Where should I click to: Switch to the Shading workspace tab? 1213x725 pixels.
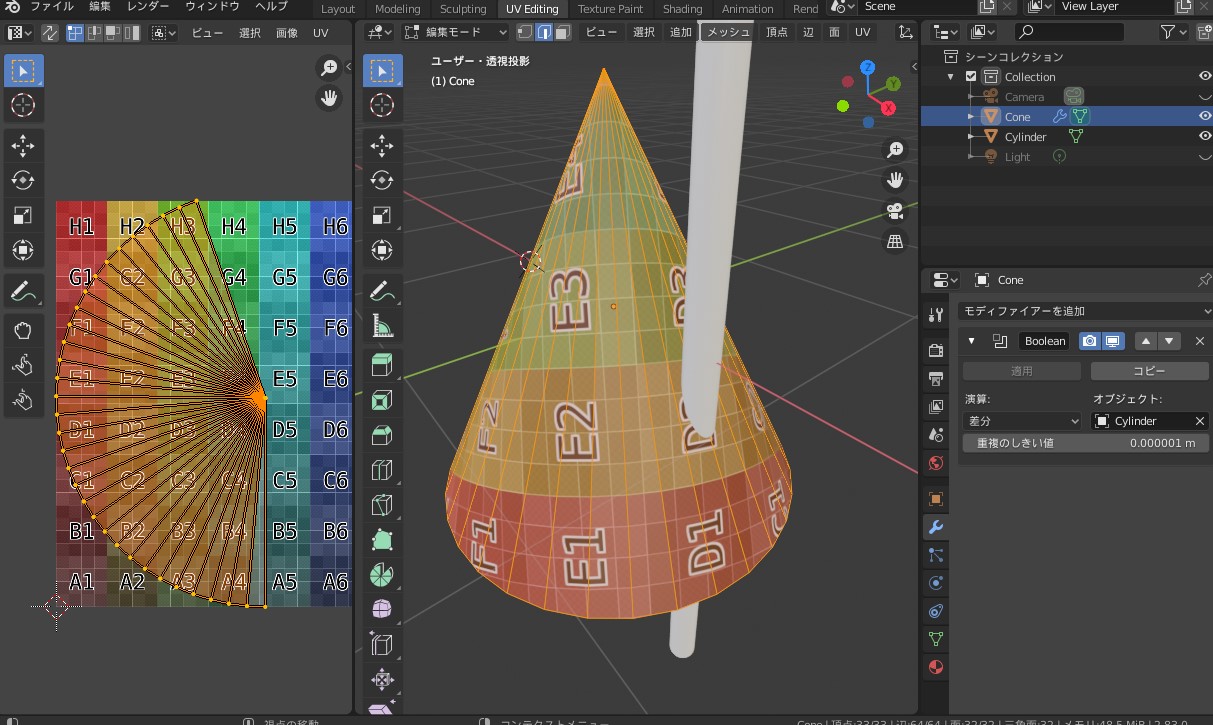click(x=683, y=8)
